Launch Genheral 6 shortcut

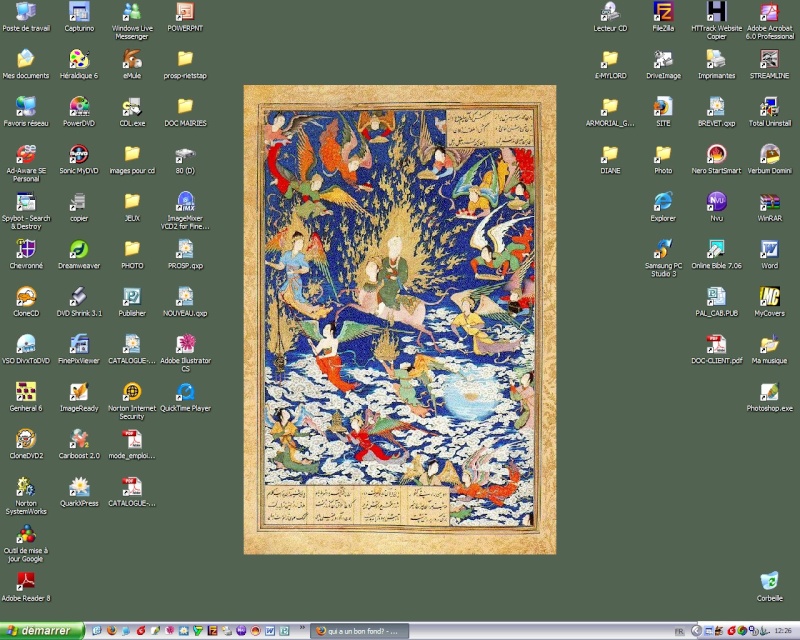(26, 396)
